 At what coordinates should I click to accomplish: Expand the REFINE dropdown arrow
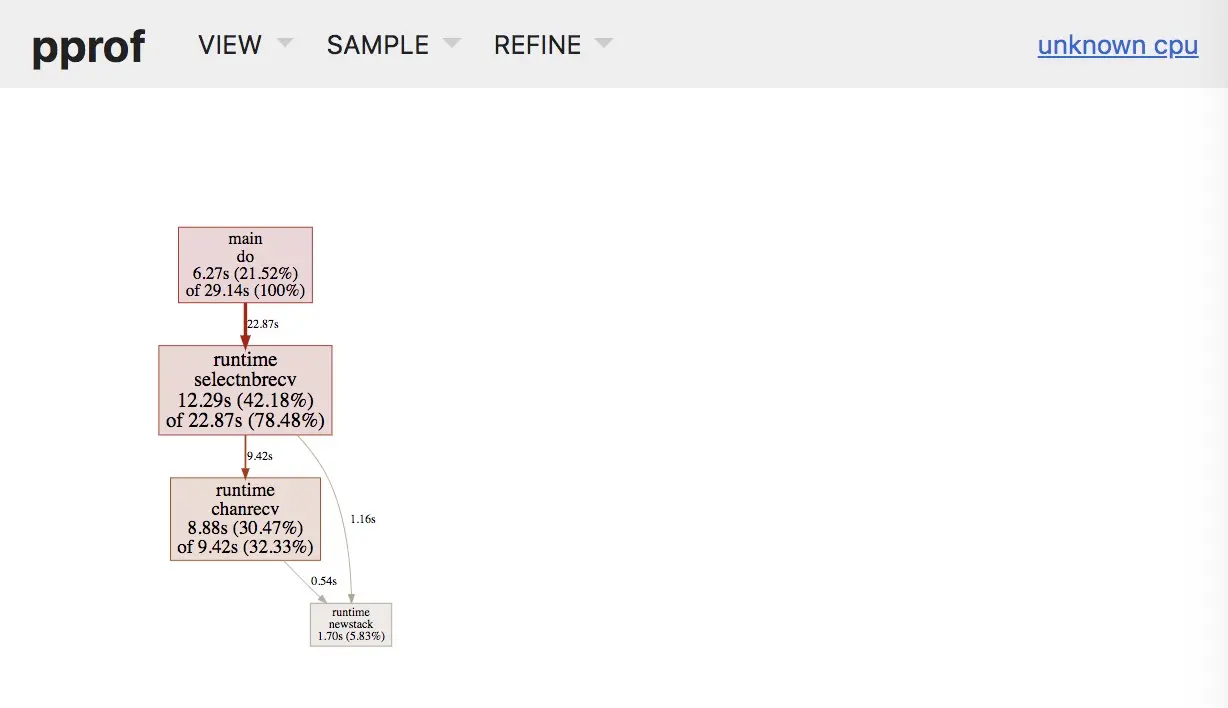tap(603, 43)
